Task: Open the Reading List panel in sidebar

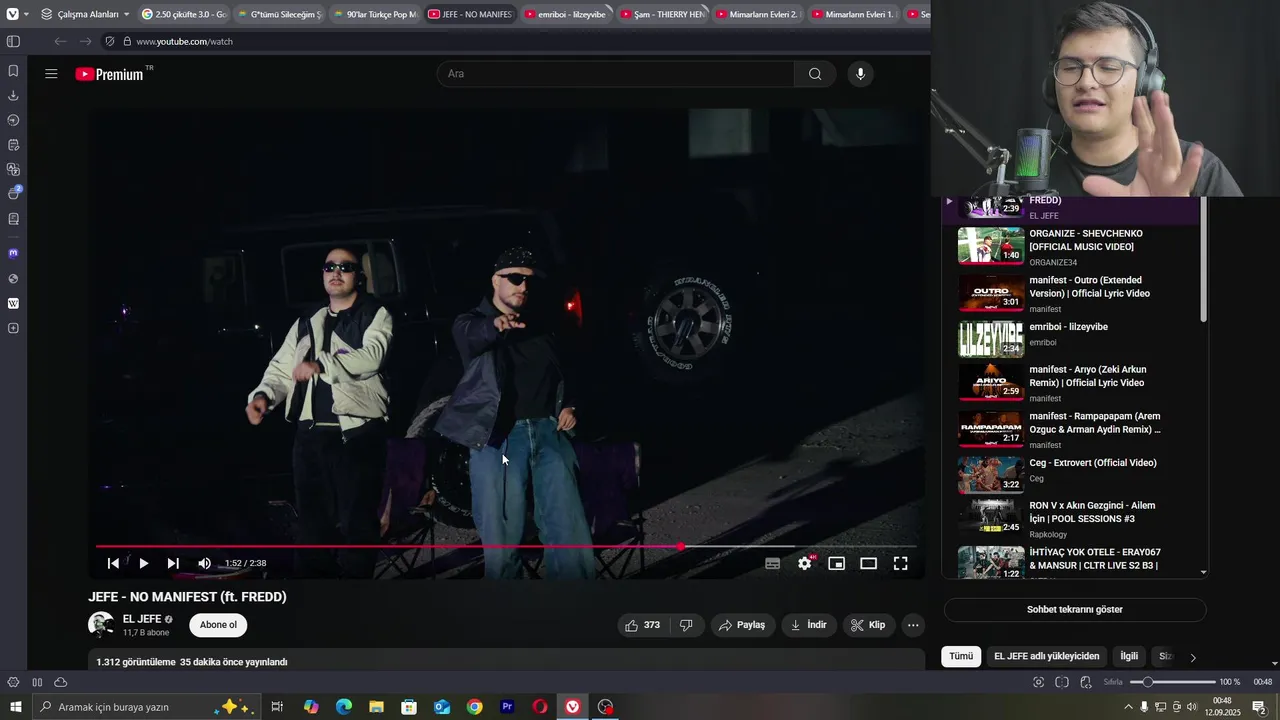Action: pos(13,219)
